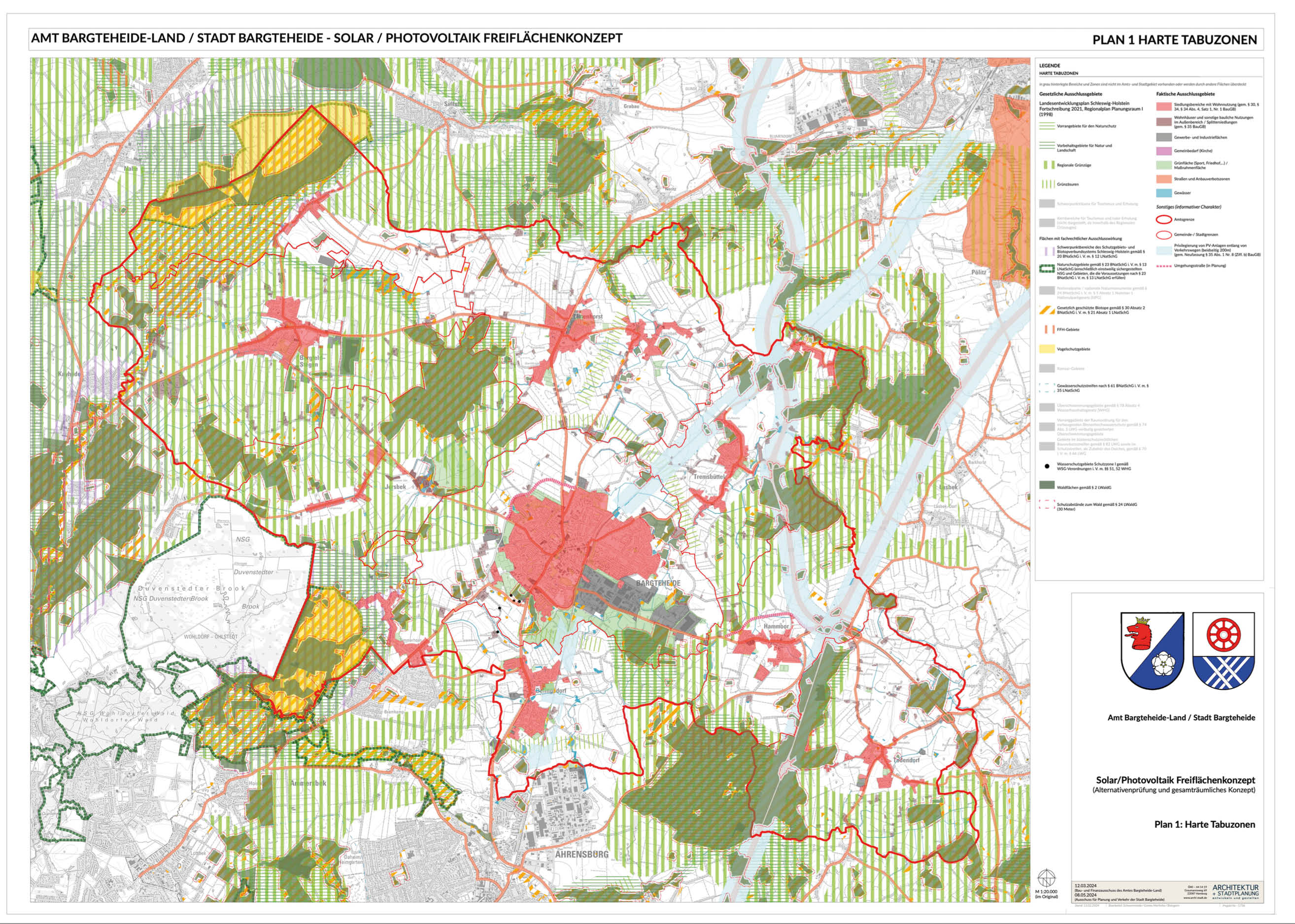Click the dark green Waldflächen legend swatch
The image size is (1295, 924).
(x=1046, y=486)
